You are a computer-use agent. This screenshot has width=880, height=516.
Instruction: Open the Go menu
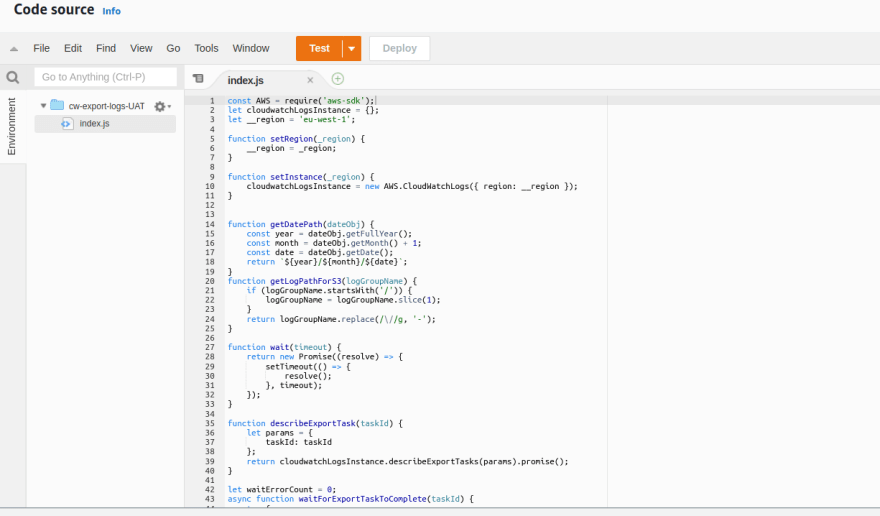(173, 48)
